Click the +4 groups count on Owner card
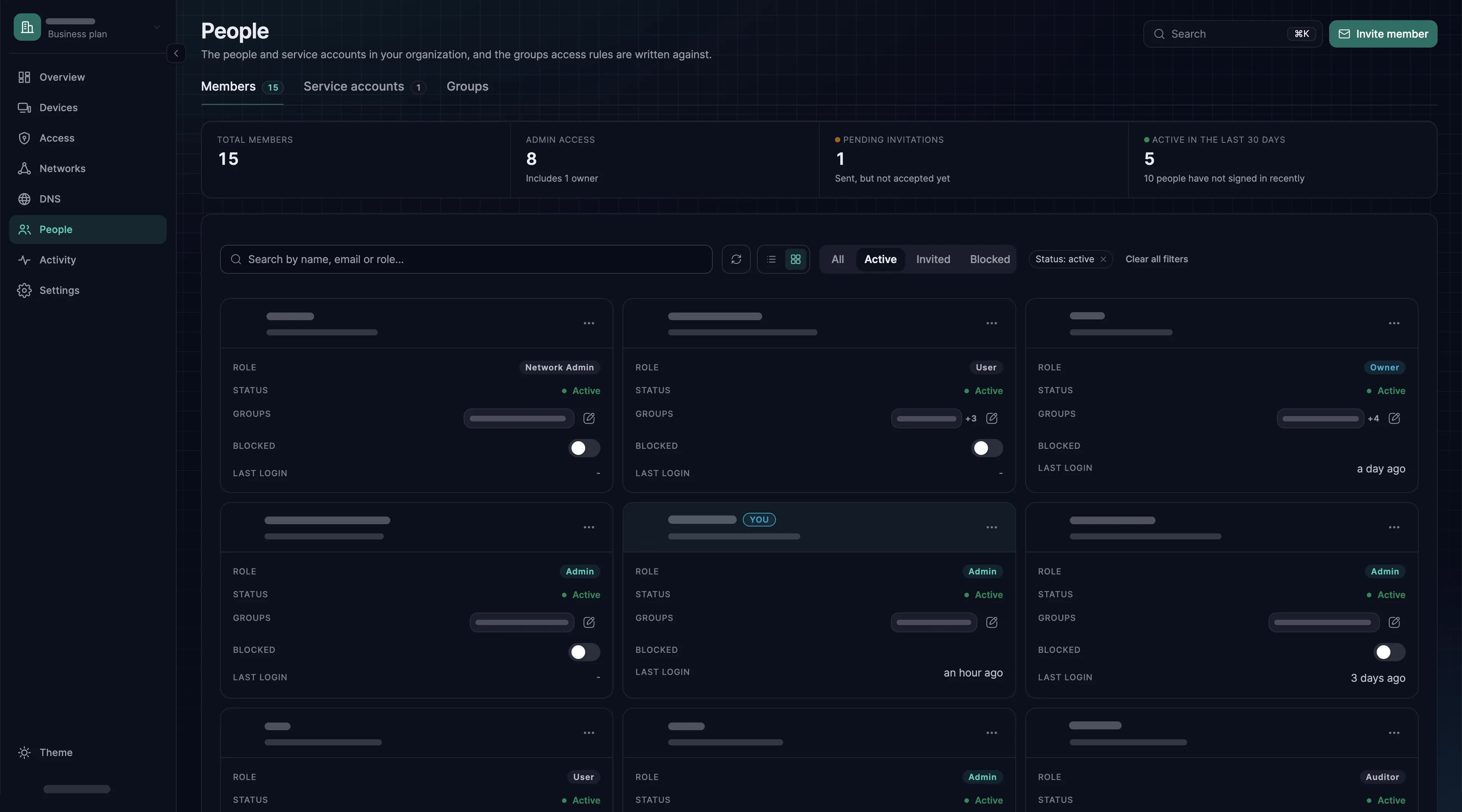The image size is (1462, 812). (x=1373, y=419)
